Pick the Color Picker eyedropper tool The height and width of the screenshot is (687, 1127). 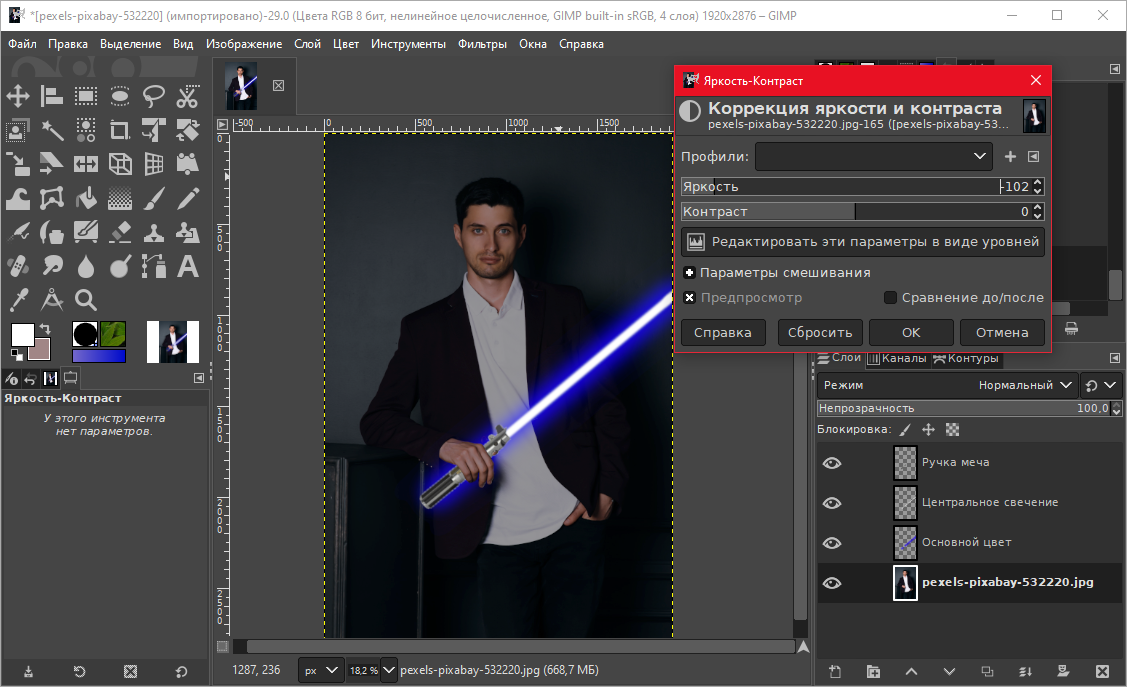[18, 300]
